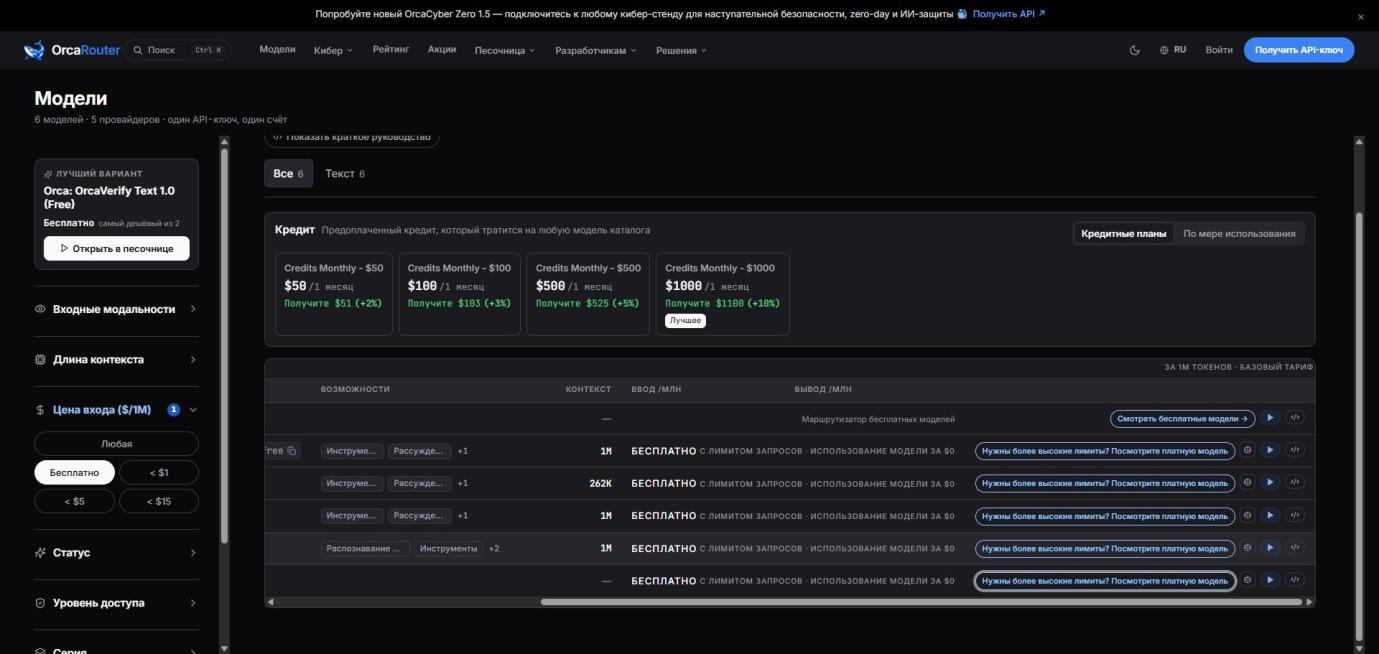Open code snippet icon in the Free-tagged row
The height and width of the screenshot is (654, 1379).
[x=1295, y=451]
